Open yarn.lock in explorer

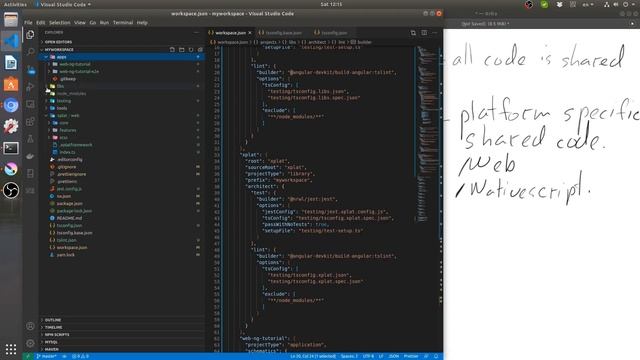point(122,255)
